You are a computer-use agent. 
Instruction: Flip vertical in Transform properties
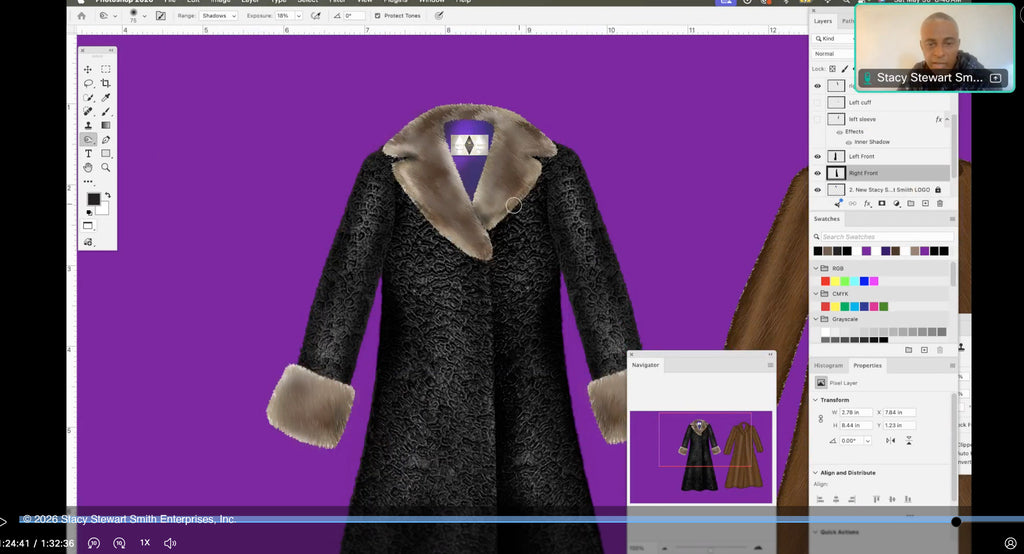pos(908,441)
